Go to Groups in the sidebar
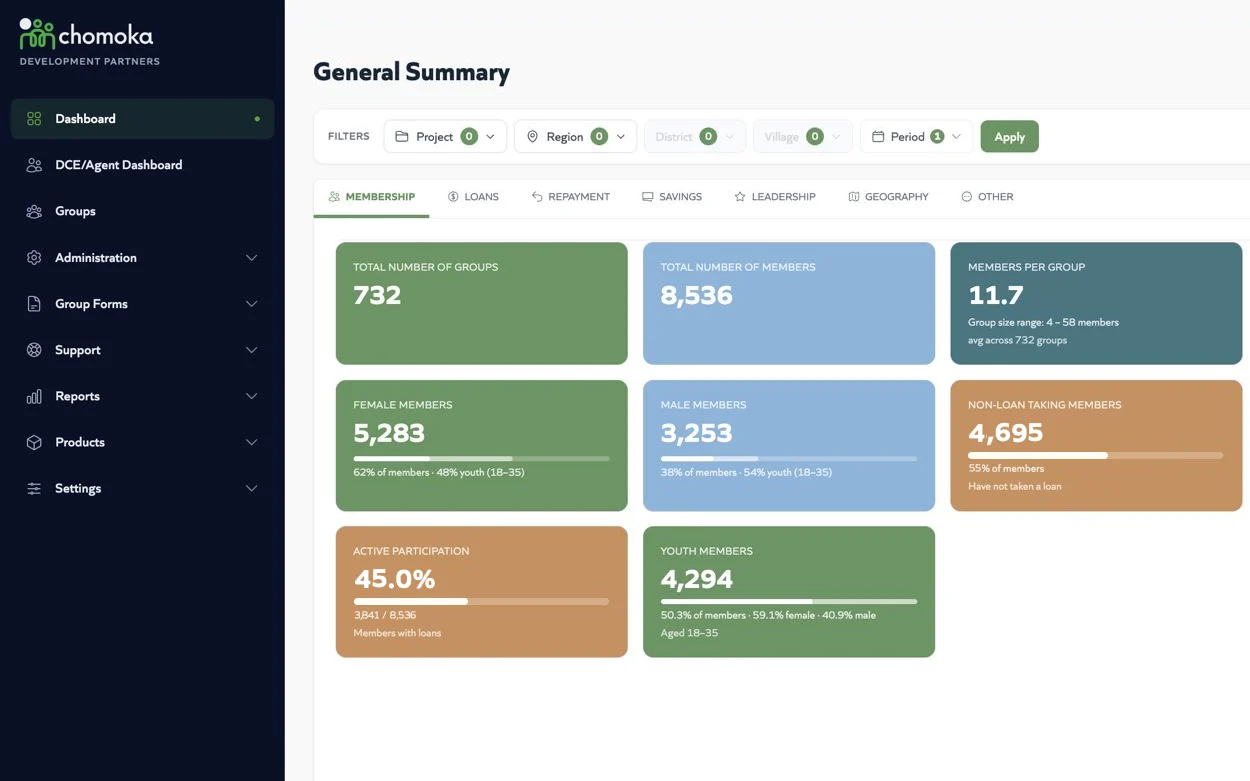The height and width of the screenshot is (781, 1250). coord(142,211)
